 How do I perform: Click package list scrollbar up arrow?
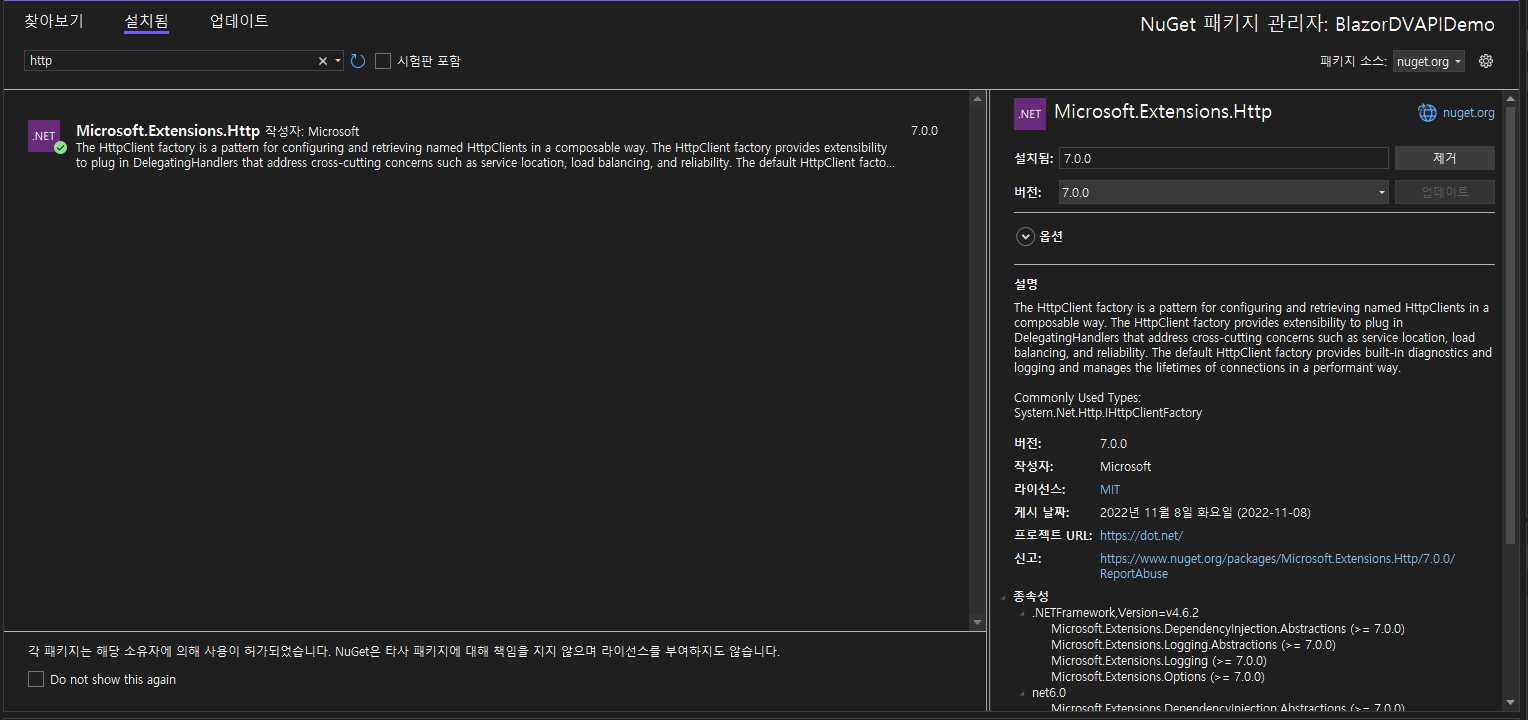pos(978,98)
